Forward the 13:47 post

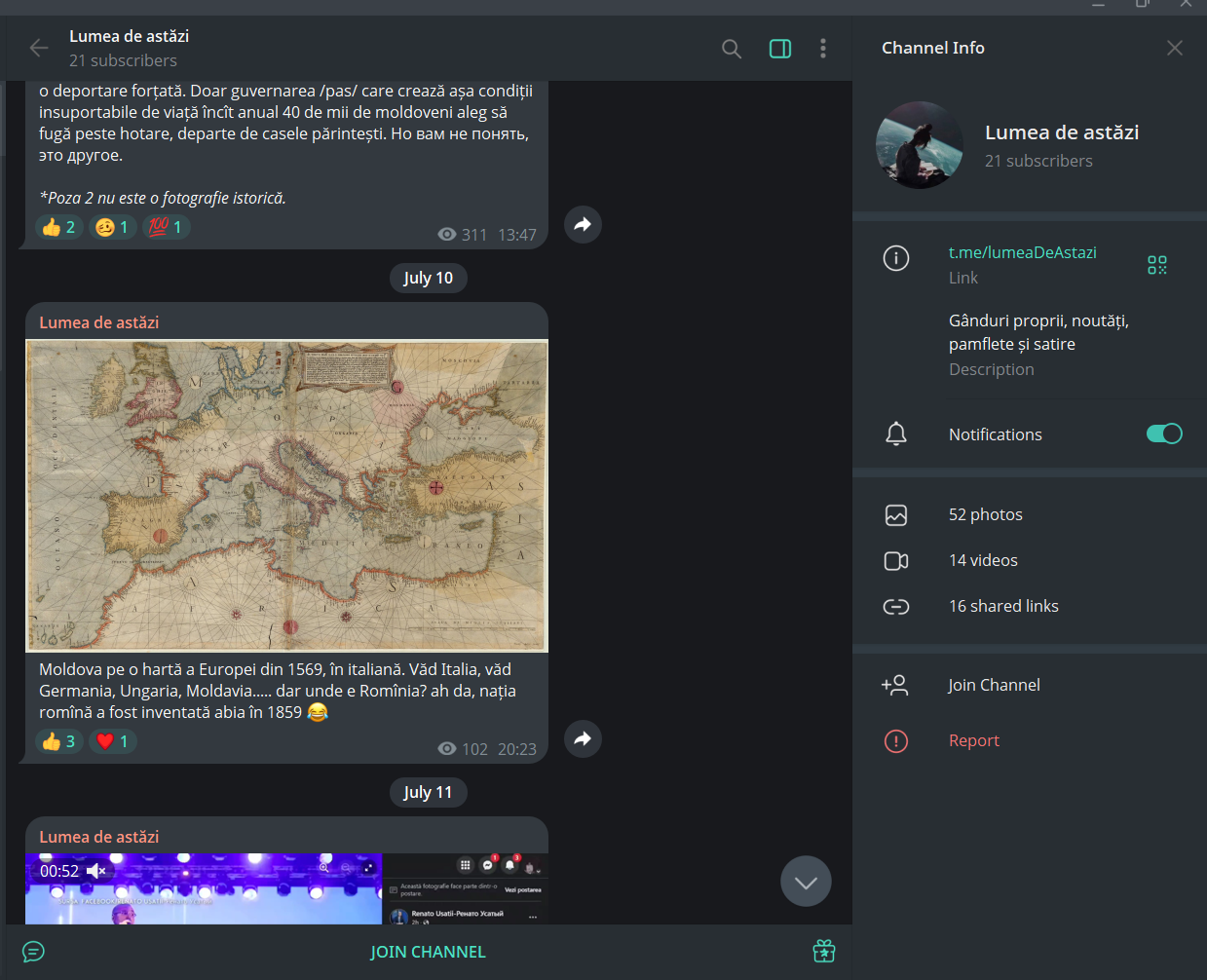coord(583,225)
